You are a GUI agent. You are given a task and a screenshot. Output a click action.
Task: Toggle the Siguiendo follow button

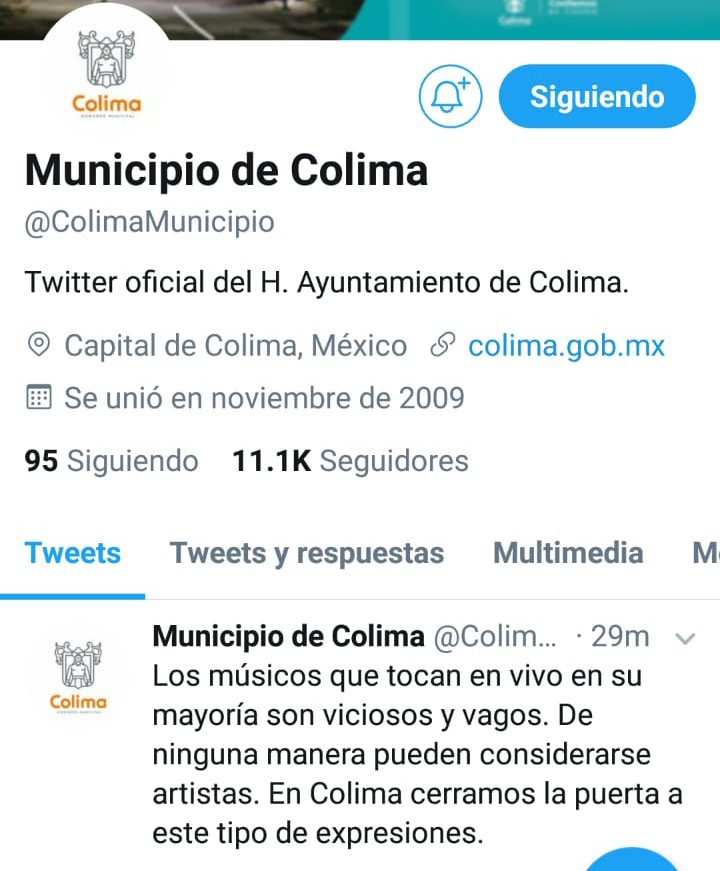(597, 96)
